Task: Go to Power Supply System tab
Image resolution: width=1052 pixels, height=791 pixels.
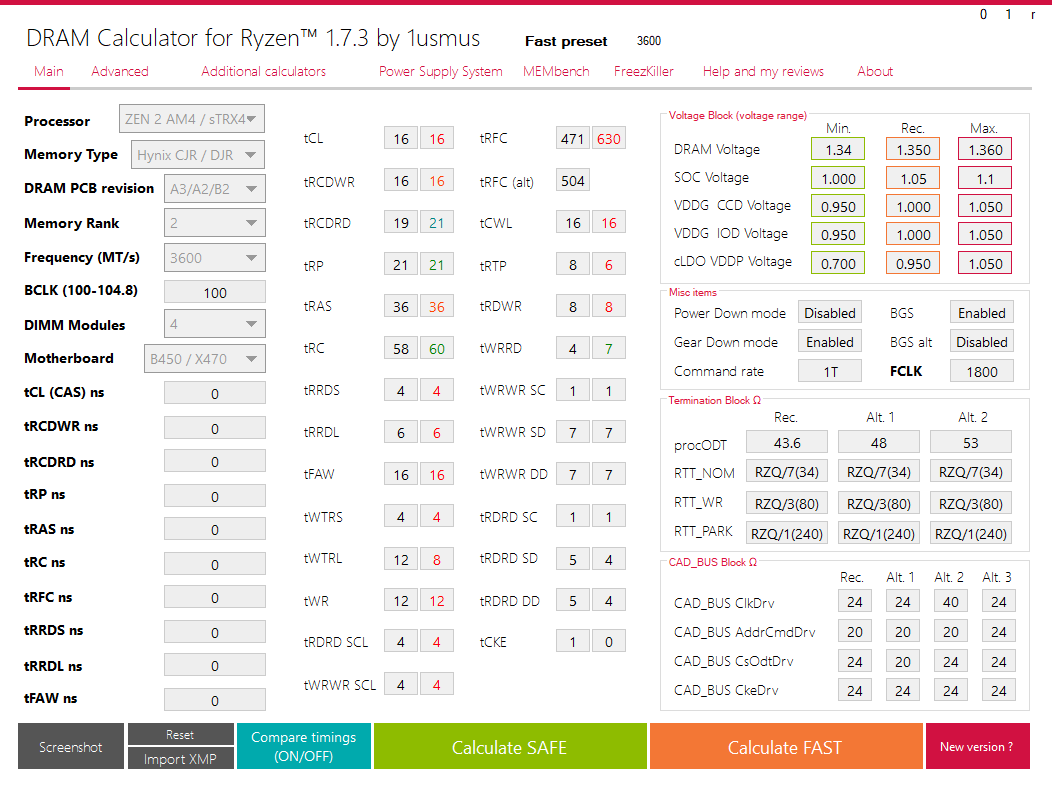Action: coord(441,71)
